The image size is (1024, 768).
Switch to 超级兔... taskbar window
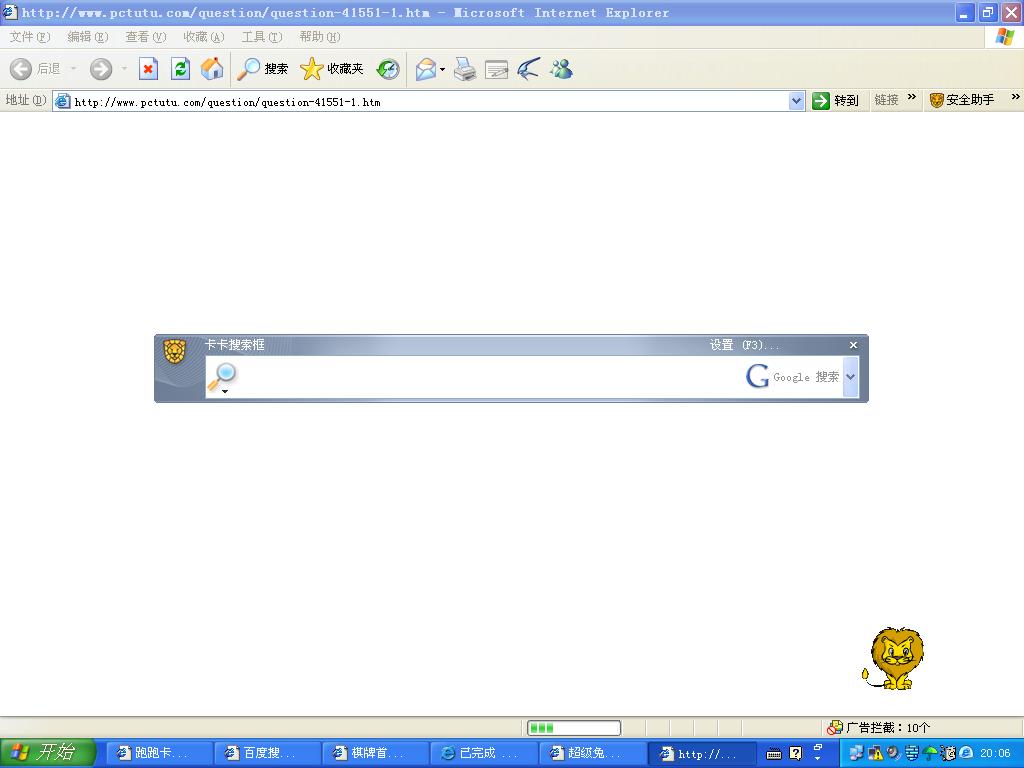click(592, 753)
